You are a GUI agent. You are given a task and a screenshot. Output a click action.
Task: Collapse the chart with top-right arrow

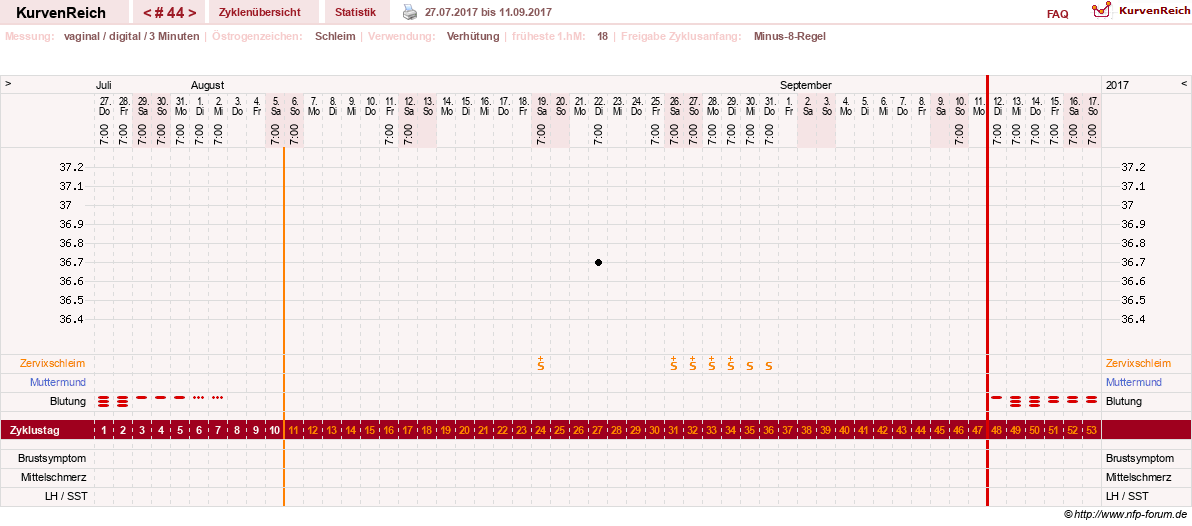point(1184,84)
